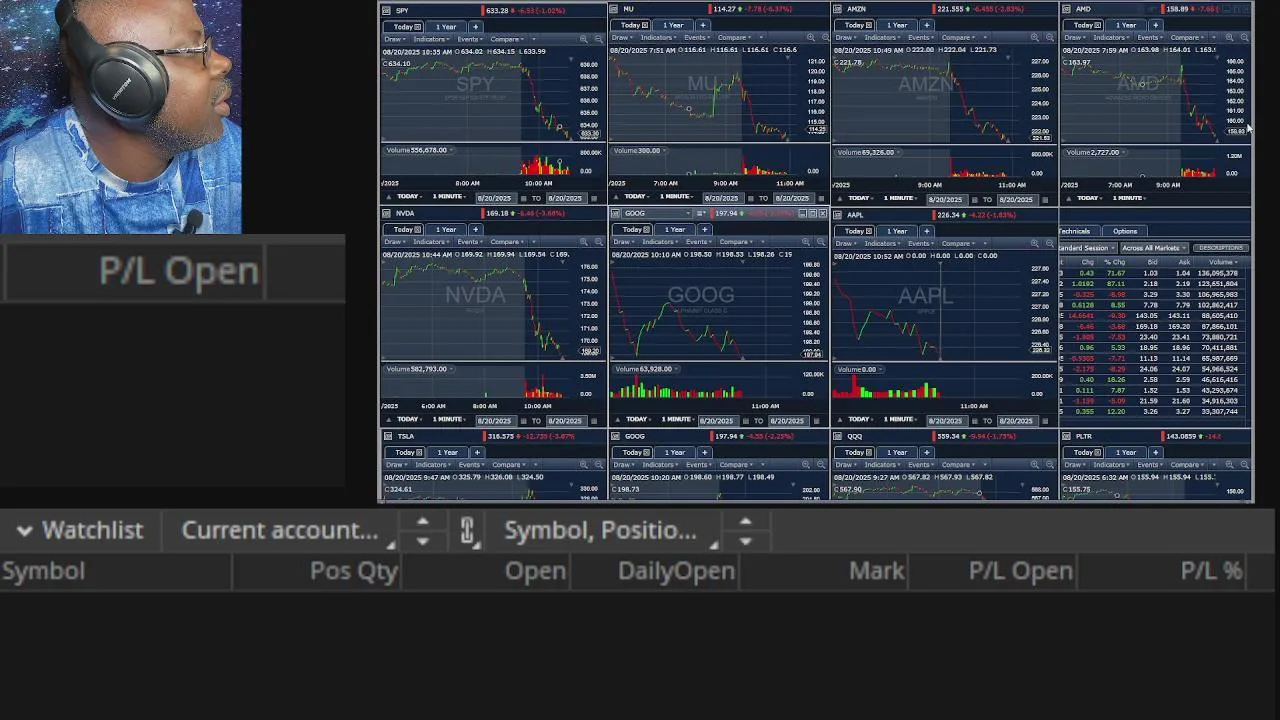Click stepper next to Current account dropdown
The width and height of the screenshot is (1280, 720).
(422, 531)
